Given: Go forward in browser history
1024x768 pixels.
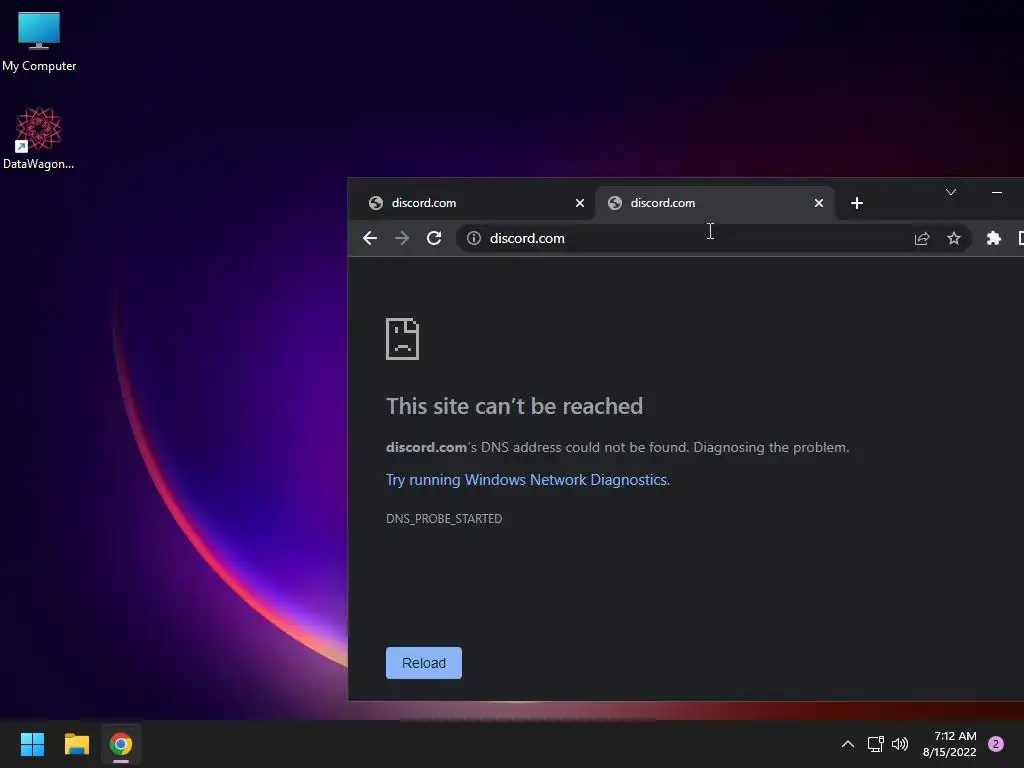Looking at the screenshot, I should click(x=402, y=238).
